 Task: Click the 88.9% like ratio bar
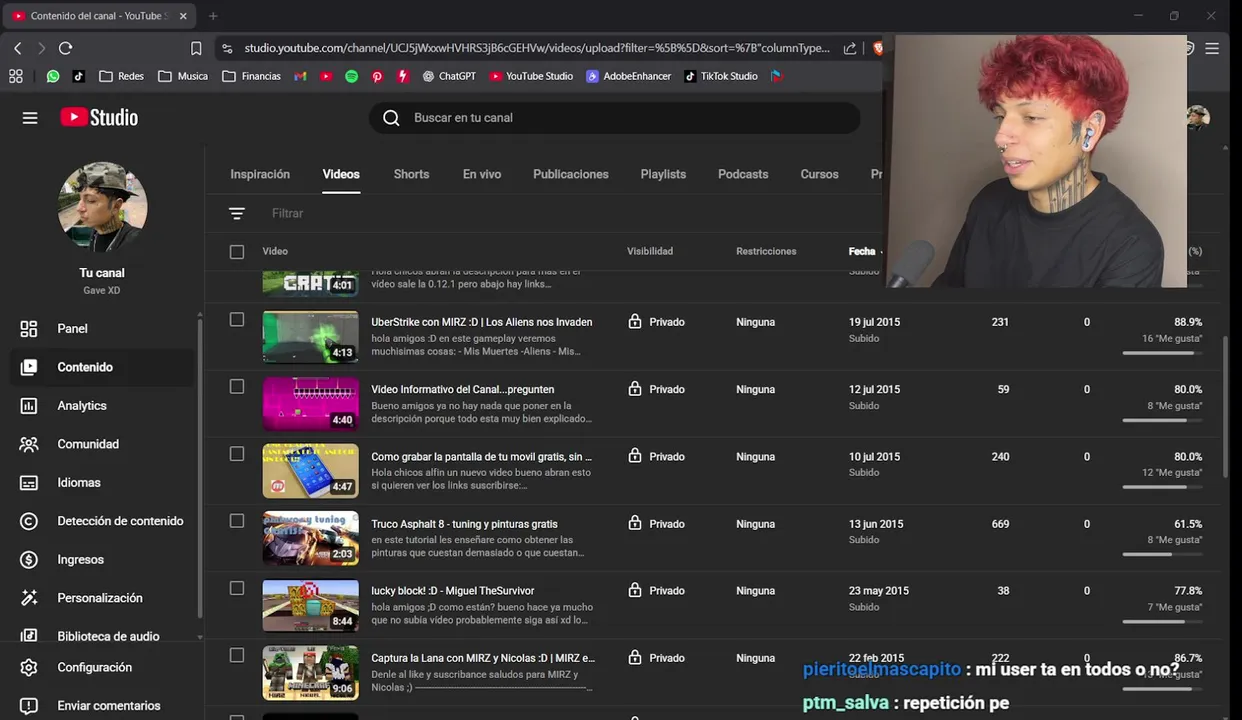(1162, 353)
